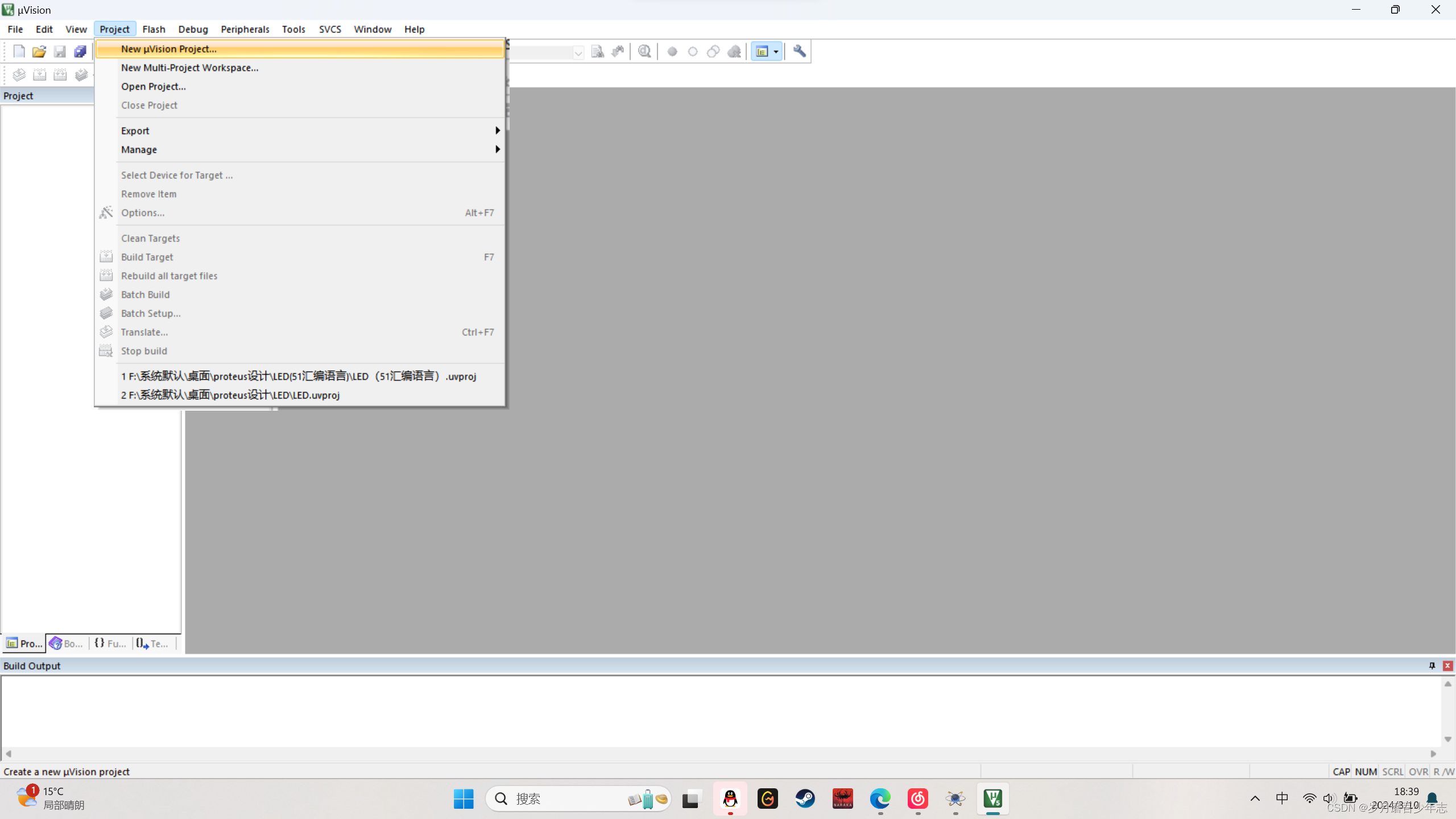
Task: Pin the Build Output panel
Action: tap(1432, 665)
